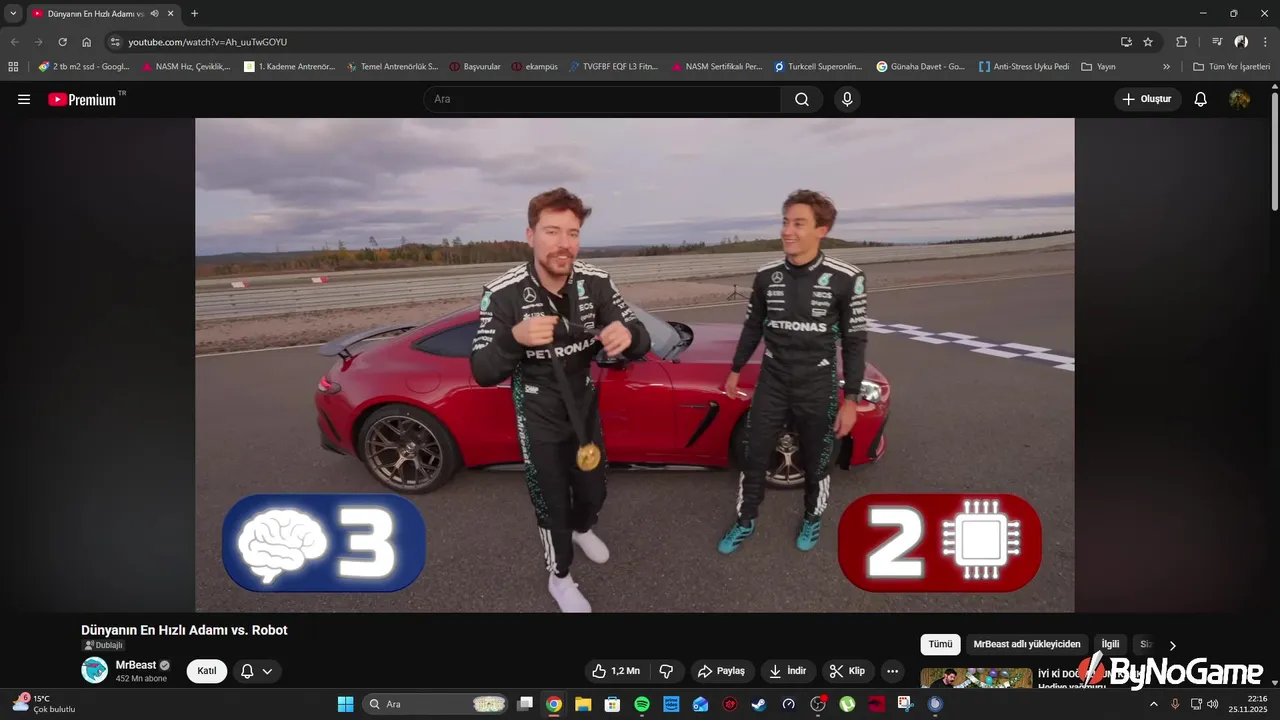This screenshot has width=1280, height=720.
Task: Click install app icon in address bar
Action: coord(1126,42)
